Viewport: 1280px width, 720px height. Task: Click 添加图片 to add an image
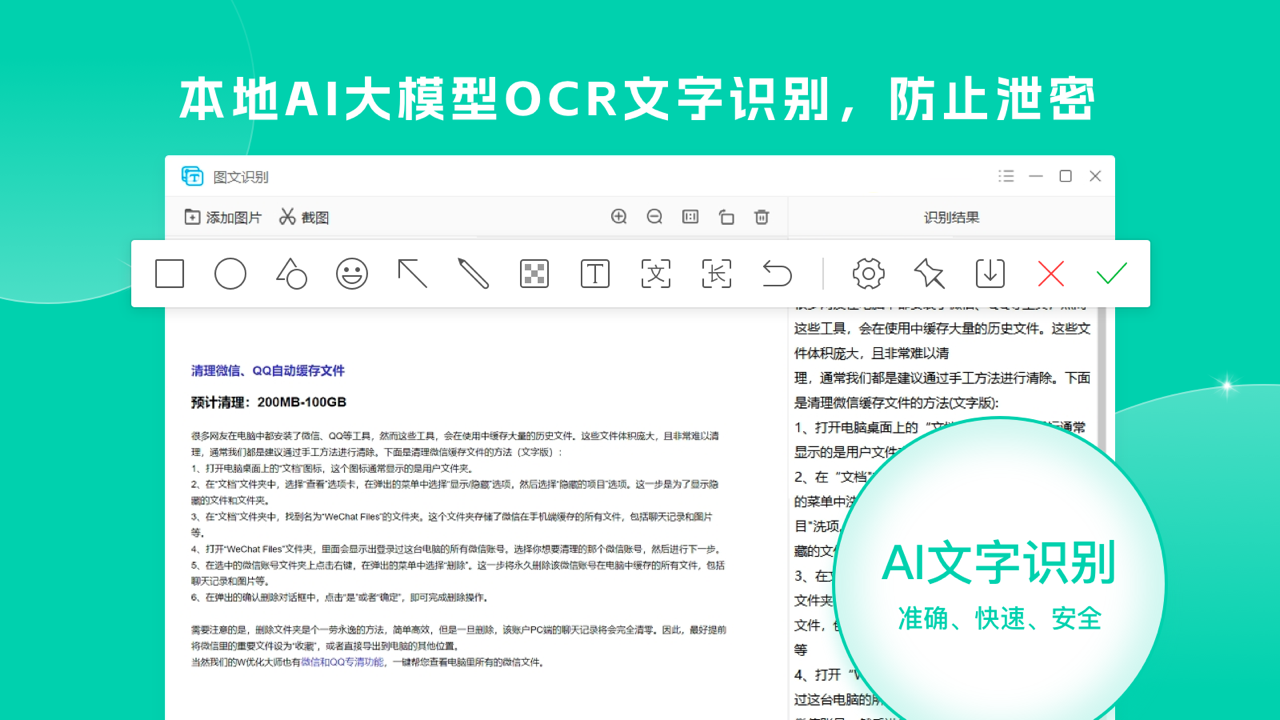click(223, 217)
